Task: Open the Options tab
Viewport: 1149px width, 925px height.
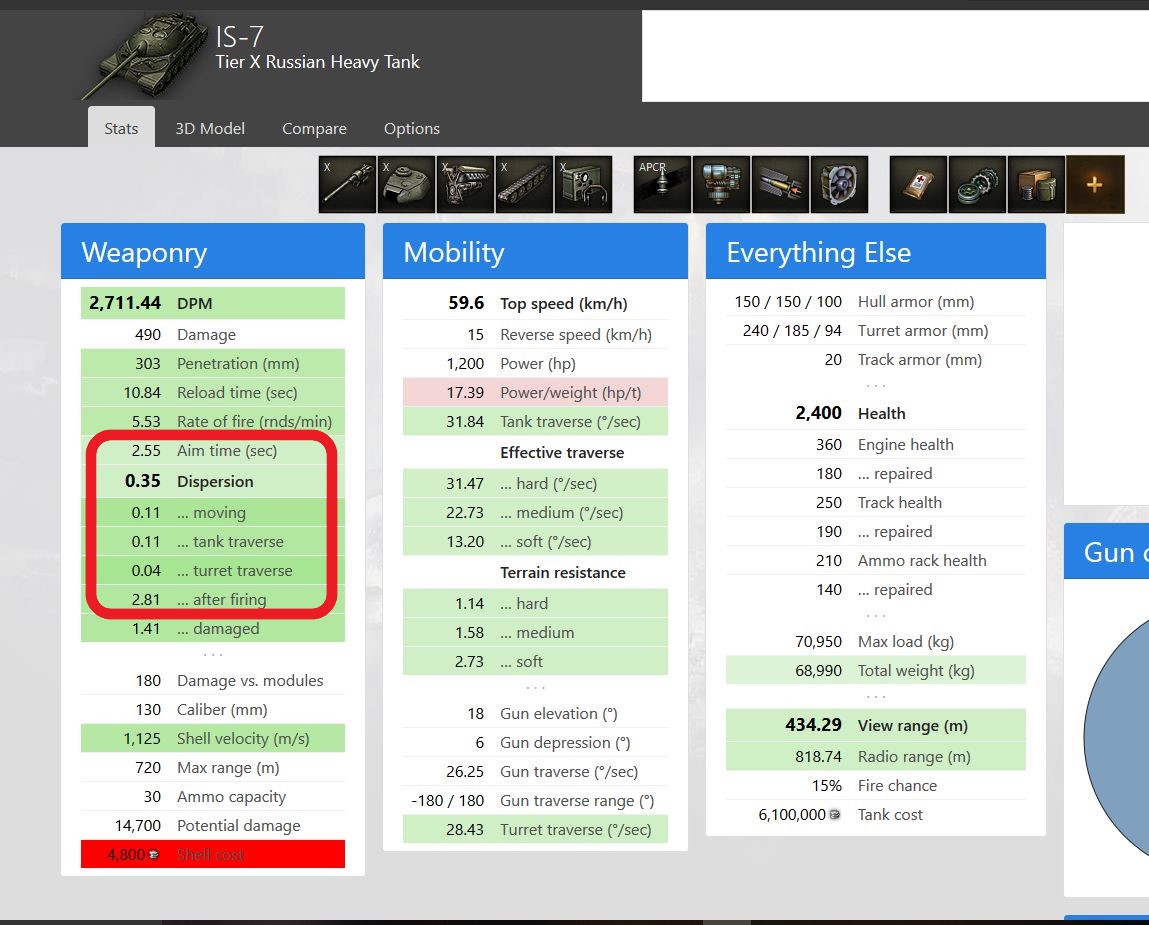Action: [x=412, y=129]
